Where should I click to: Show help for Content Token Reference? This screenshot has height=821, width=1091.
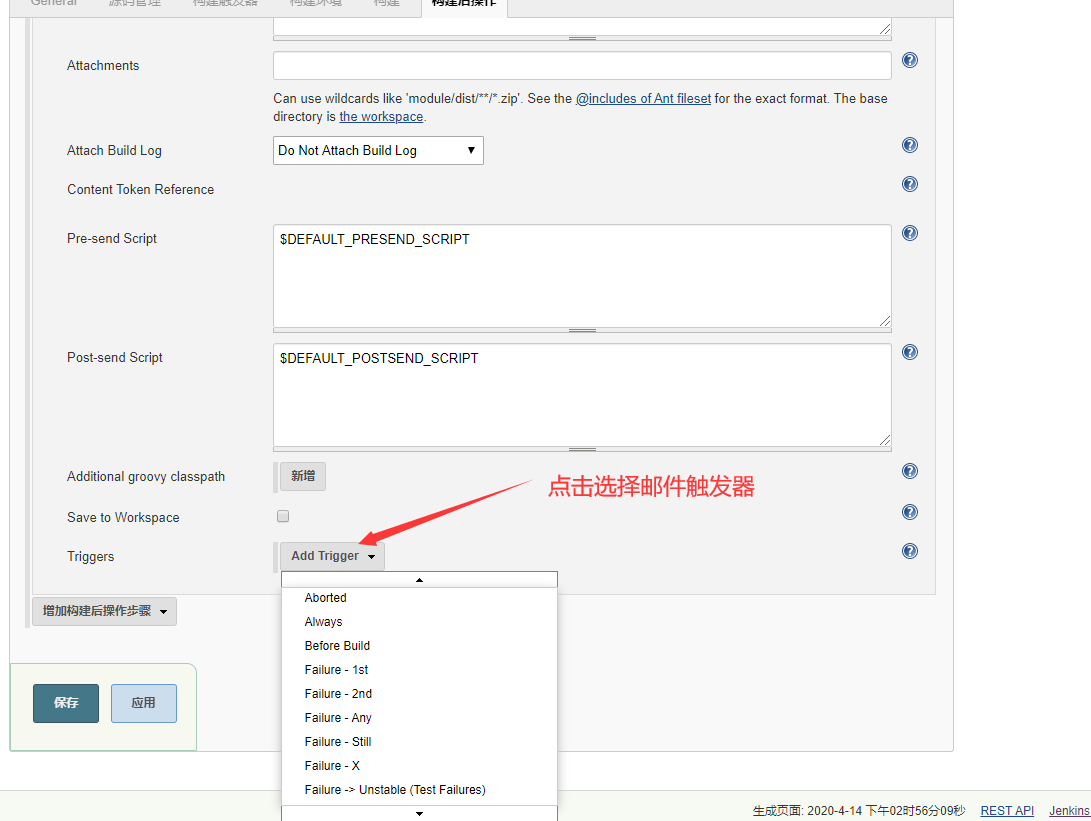910,184
